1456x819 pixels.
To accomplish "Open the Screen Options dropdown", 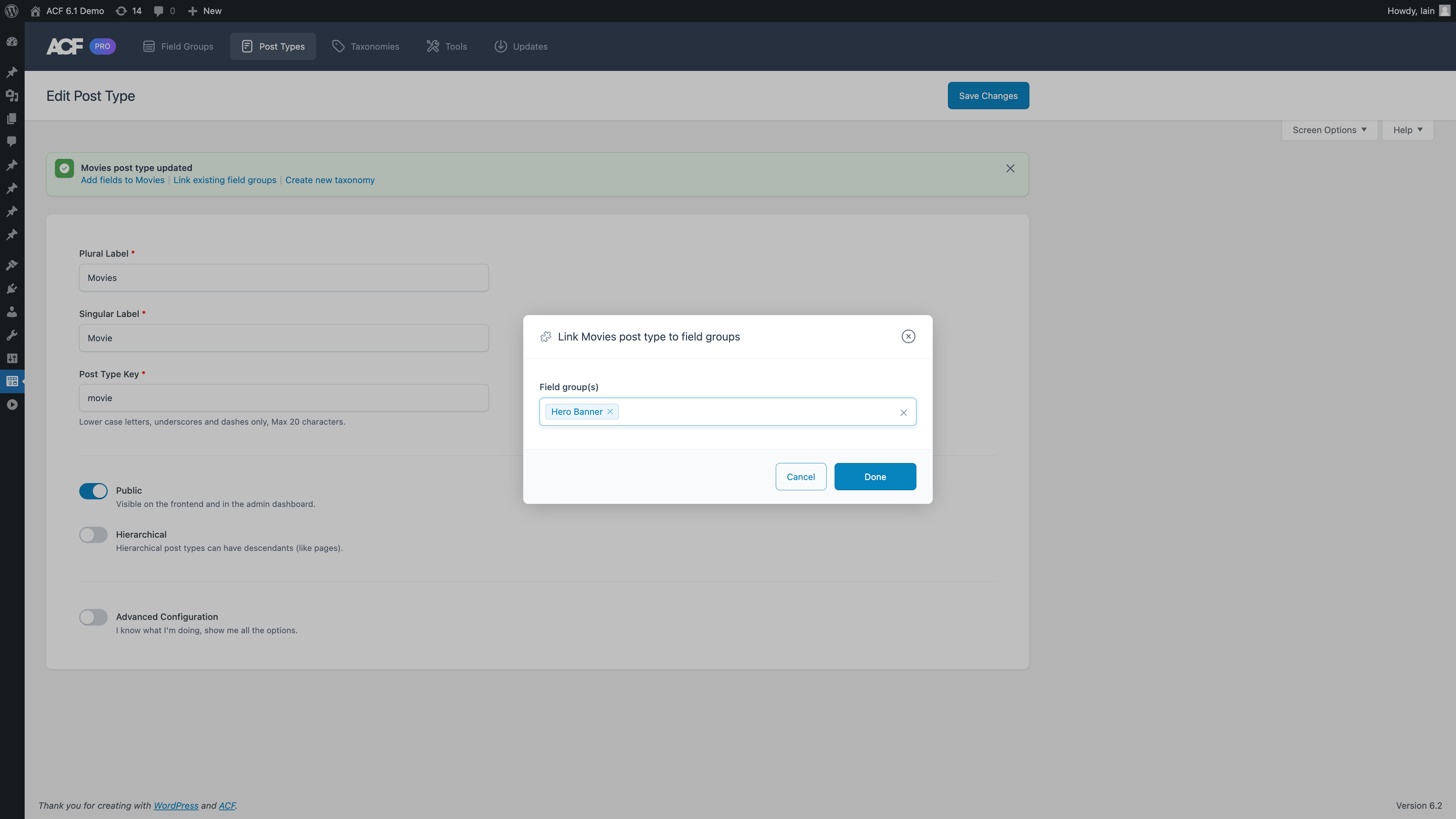I will (x=1329, y=129).
